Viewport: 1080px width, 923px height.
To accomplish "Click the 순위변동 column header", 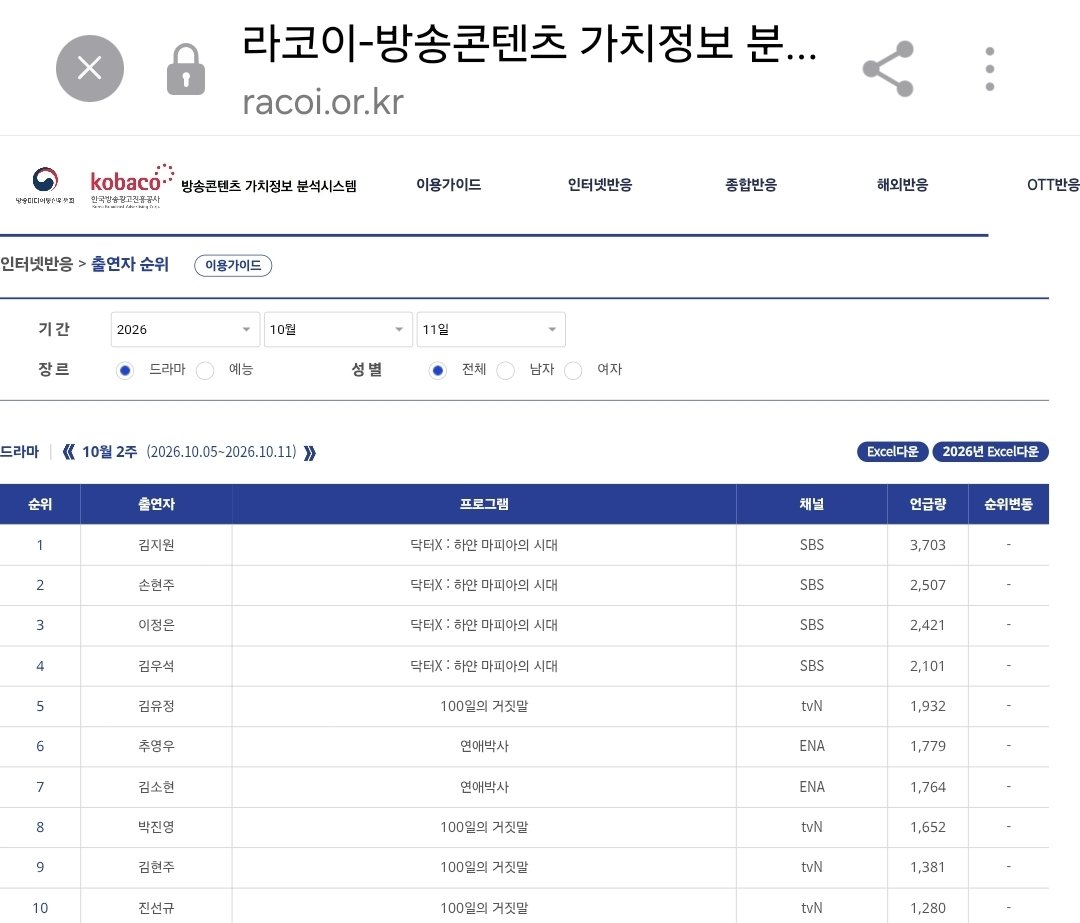I will click(x=1008, y=504).
